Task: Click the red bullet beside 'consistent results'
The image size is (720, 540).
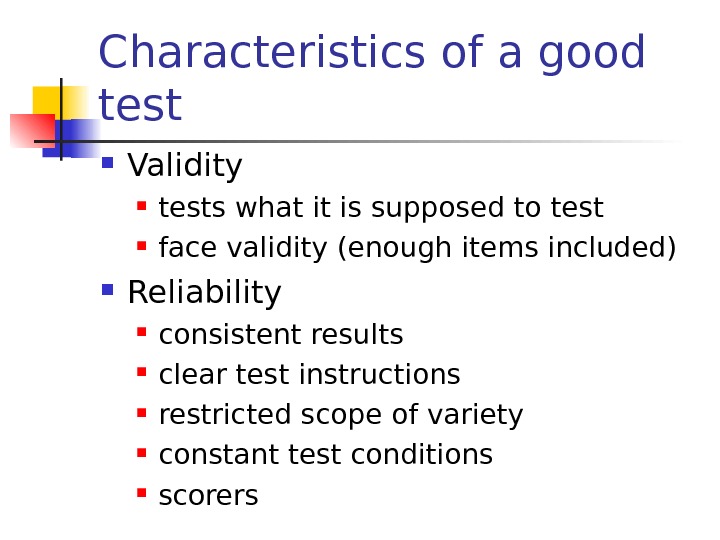Action: 142,330
